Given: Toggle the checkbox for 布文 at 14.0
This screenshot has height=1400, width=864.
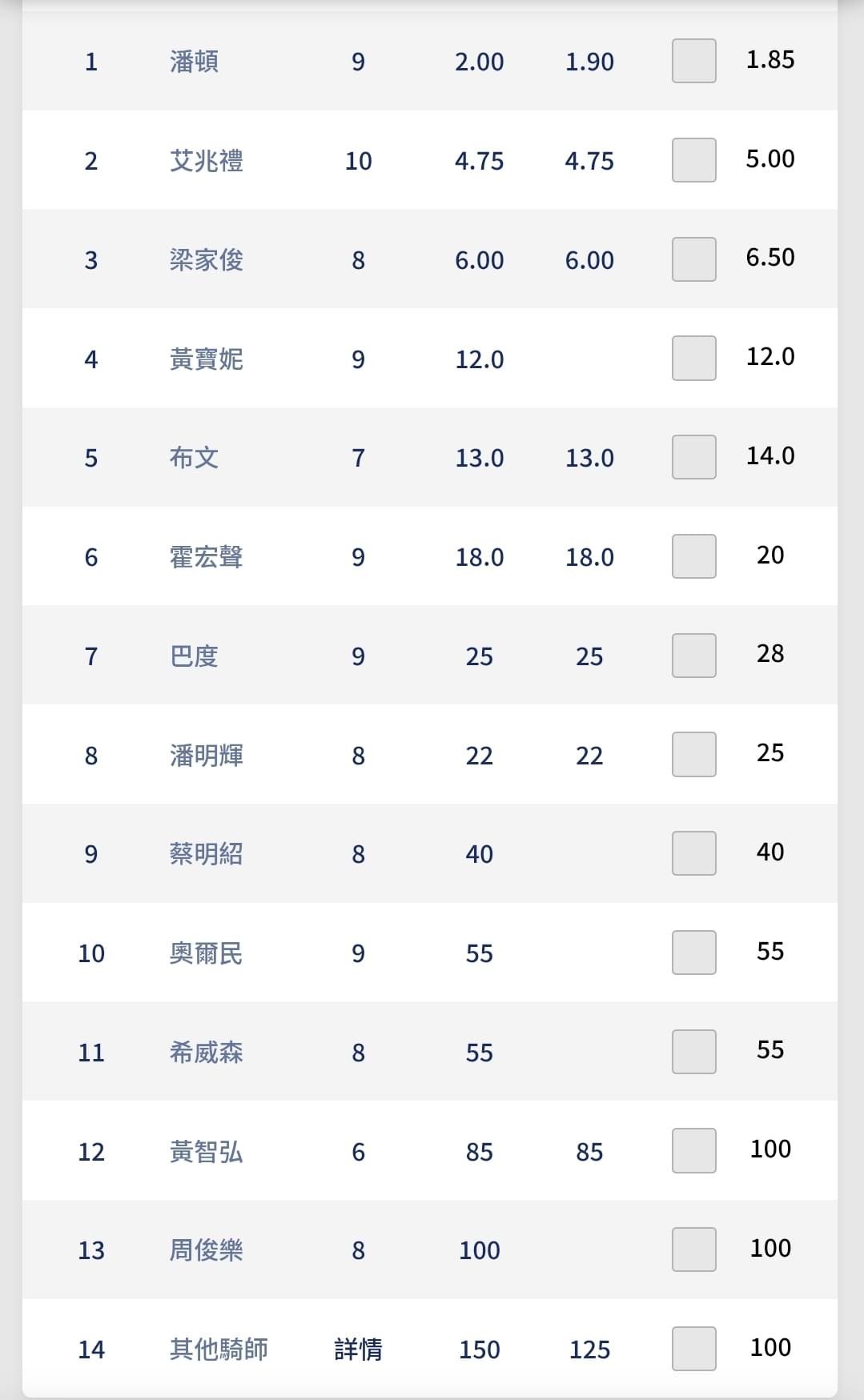Looking at the screenshot, I should (x=693, y=457).
